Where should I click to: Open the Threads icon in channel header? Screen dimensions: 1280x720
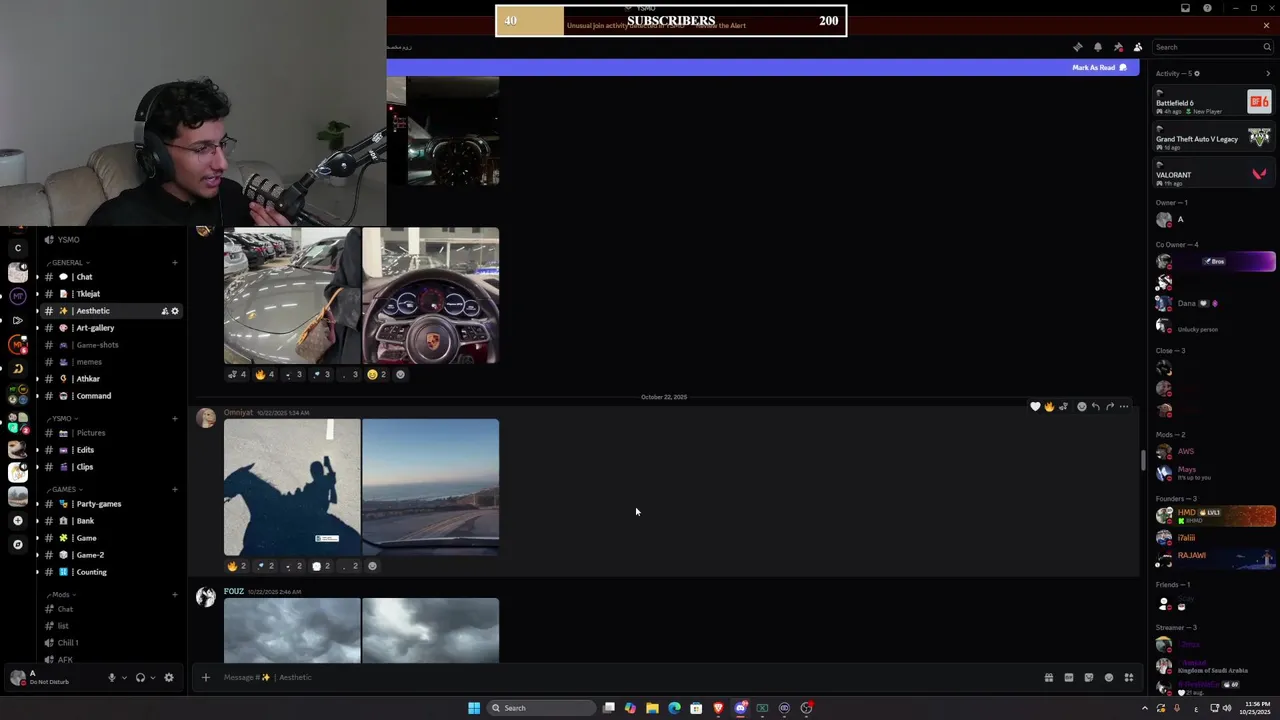coord(1077,47)
